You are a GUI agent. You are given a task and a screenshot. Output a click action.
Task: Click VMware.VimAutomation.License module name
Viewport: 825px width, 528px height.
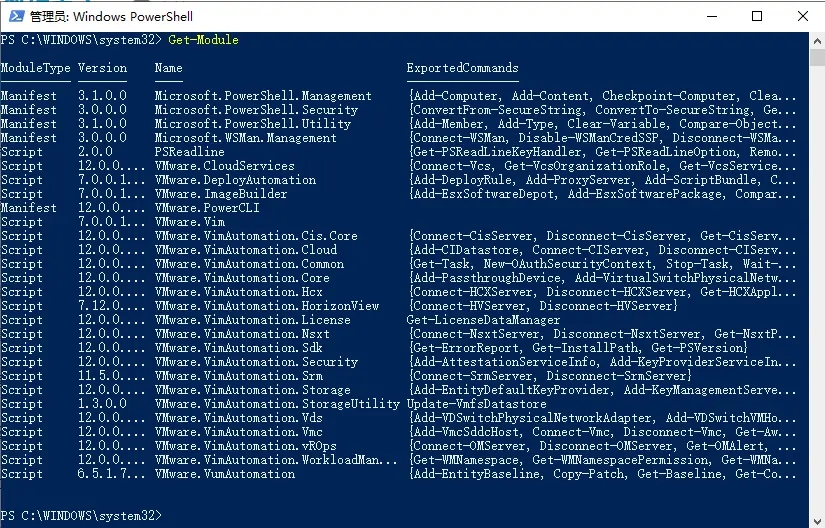253,320
